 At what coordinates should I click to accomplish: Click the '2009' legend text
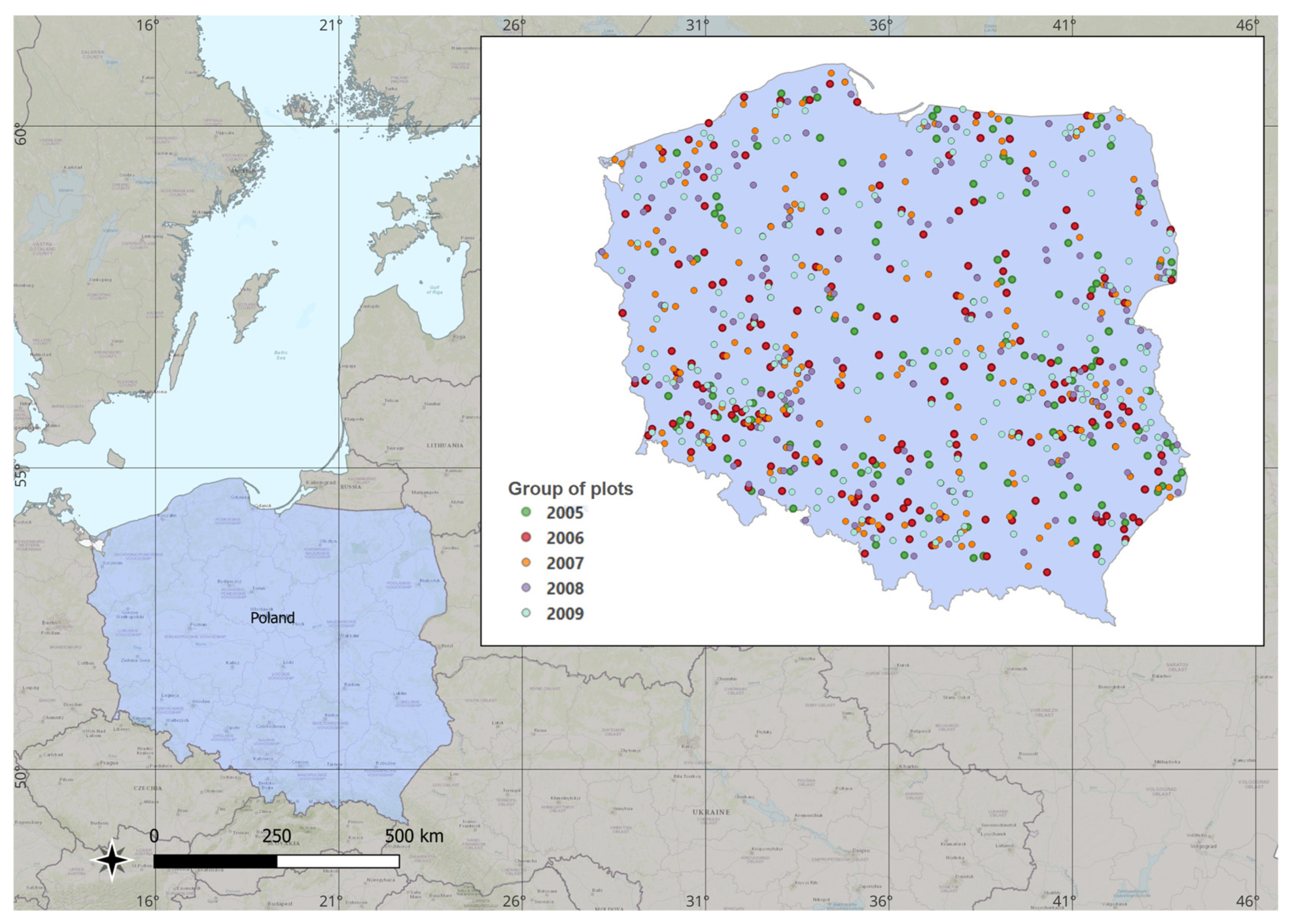pyautogui.click(x=565, y=614)
